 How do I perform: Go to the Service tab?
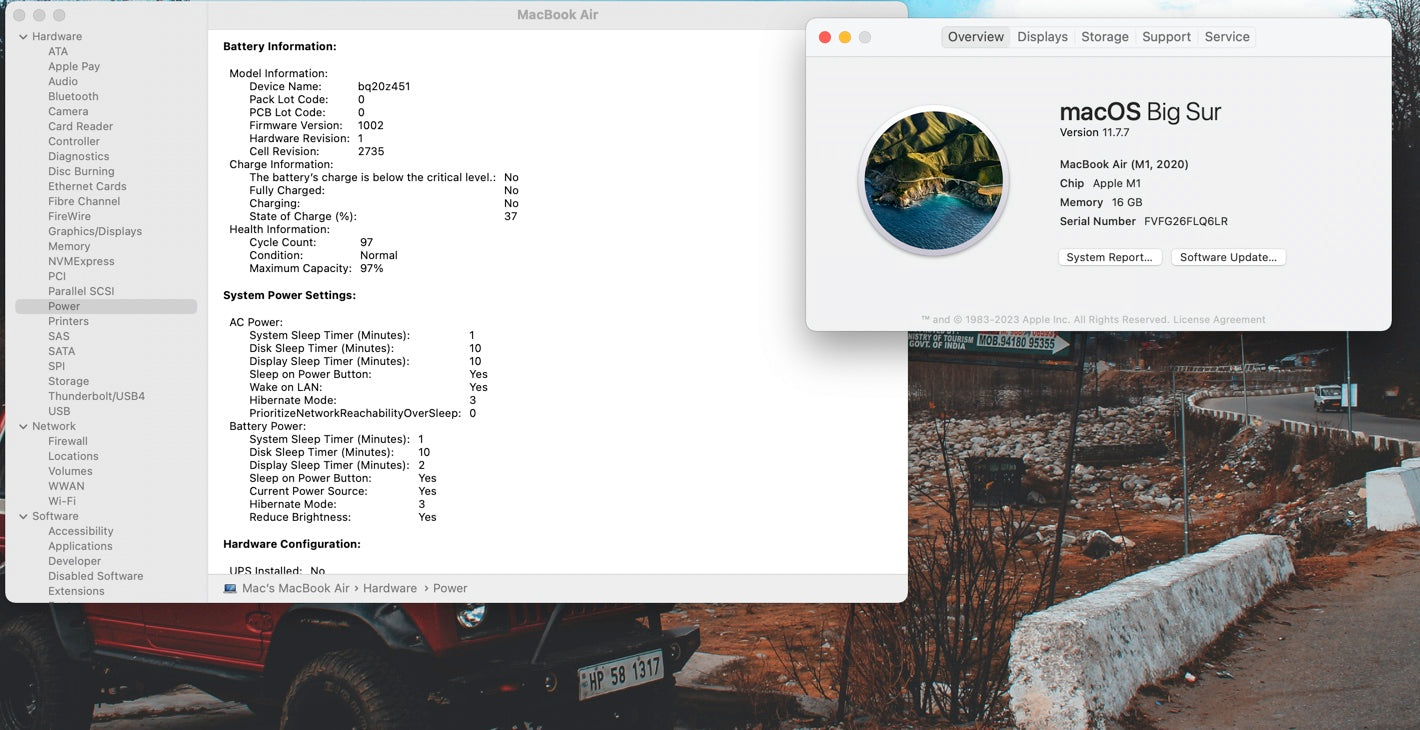click(1226, 37)
